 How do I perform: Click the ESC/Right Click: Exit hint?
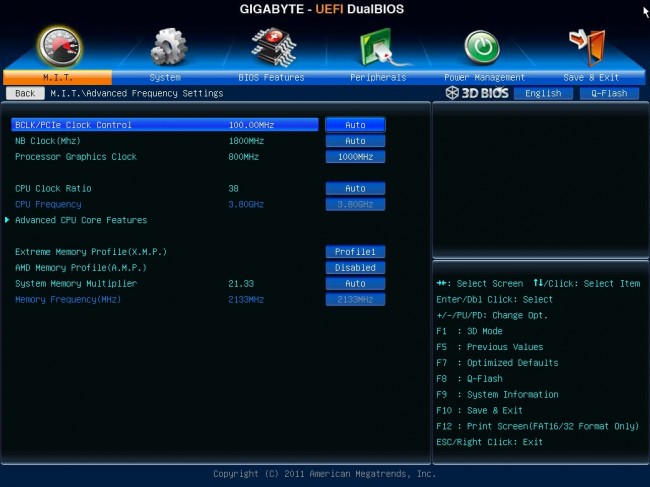(490, 442)
